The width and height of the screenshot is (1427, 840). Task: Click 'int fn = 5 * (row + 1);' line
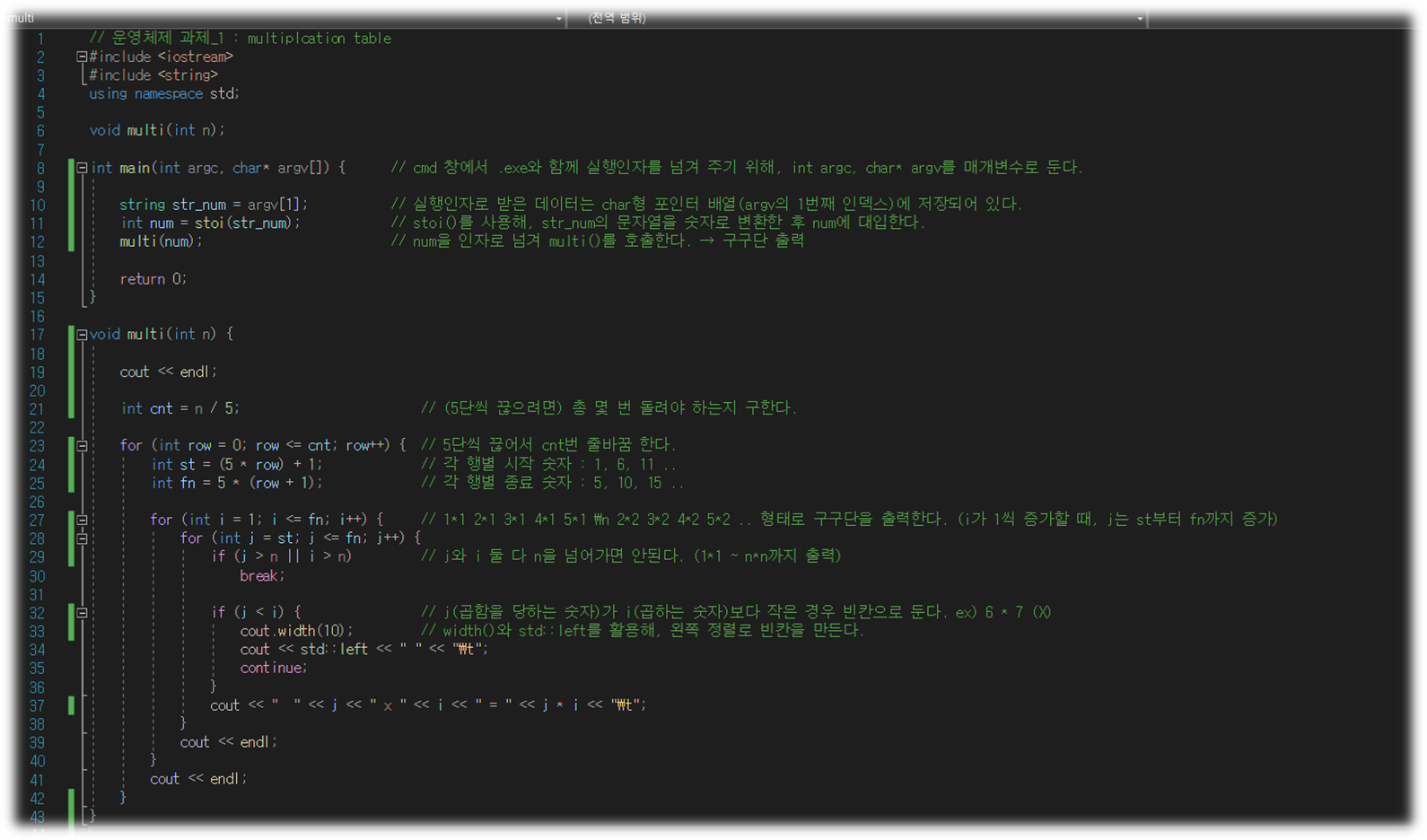point(236,483)
